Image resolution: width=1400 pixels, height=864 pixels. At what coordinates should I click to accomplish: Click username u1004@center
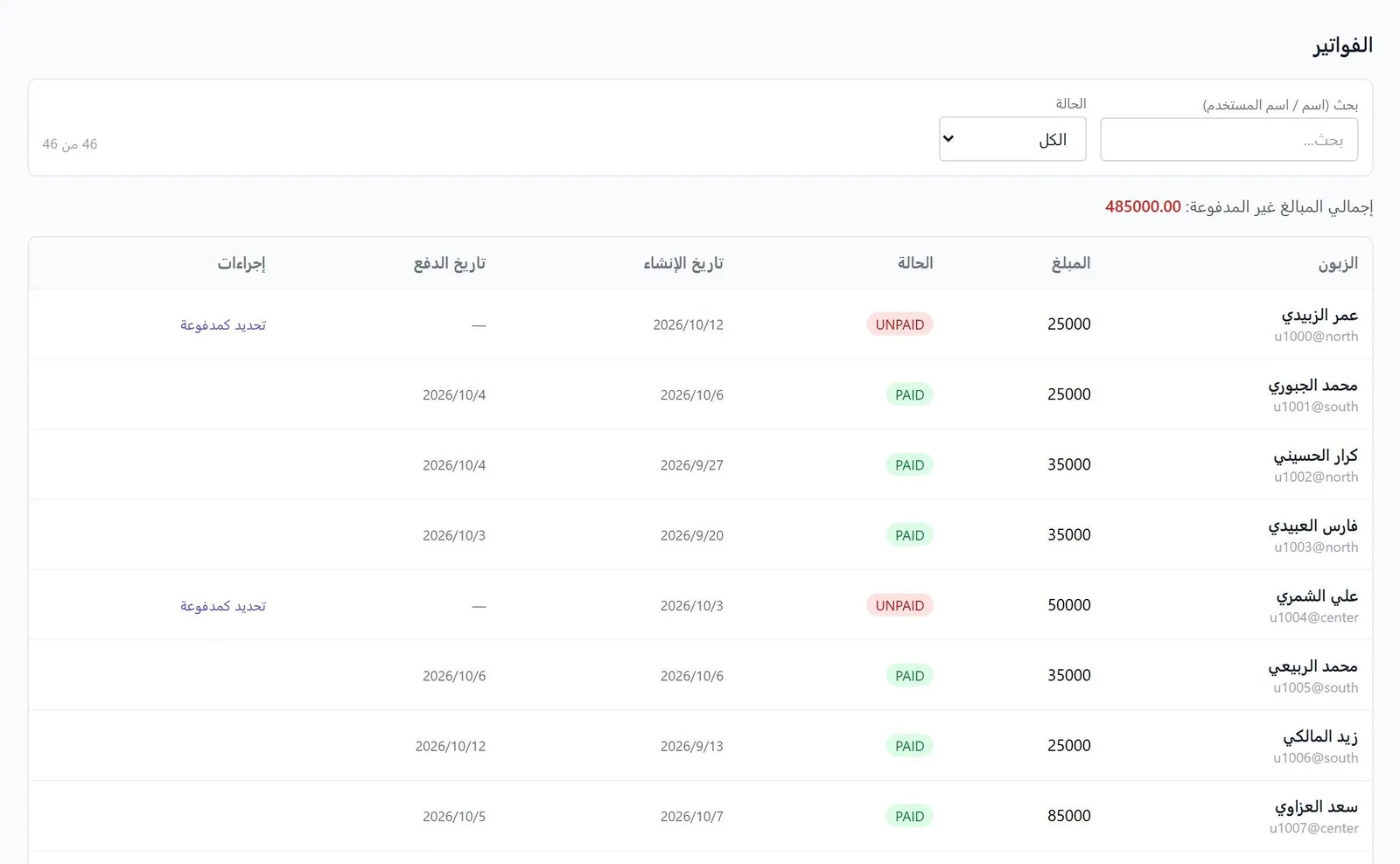tap(1314, 617)
